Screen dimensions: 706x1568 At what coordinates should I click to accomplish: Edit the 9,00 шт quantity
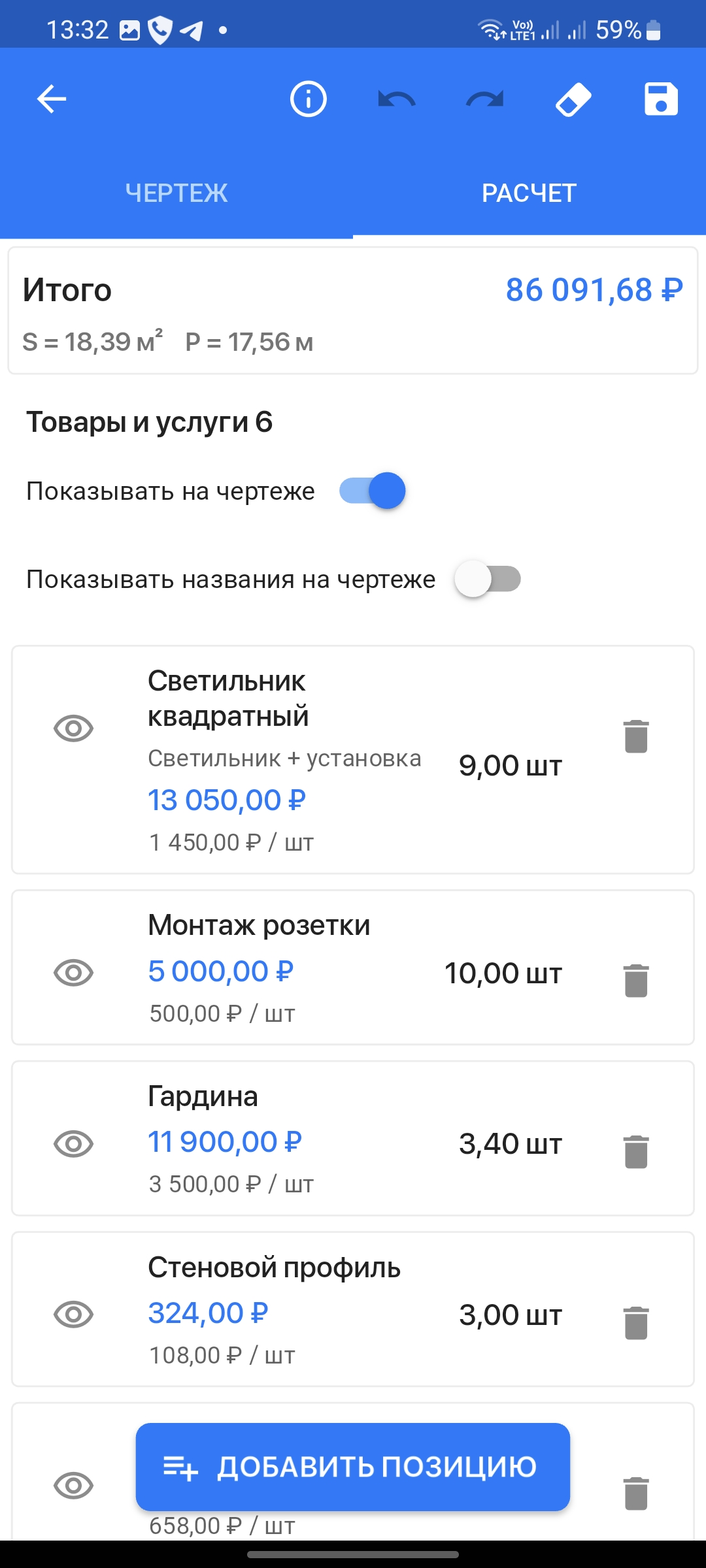pos(510,766)
